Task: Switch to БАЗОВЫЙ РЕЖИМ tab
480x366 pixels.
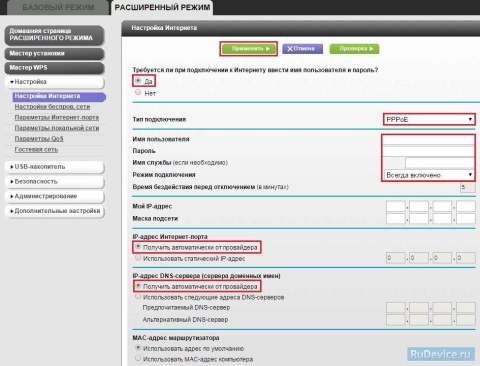Action: coord(58,7)
